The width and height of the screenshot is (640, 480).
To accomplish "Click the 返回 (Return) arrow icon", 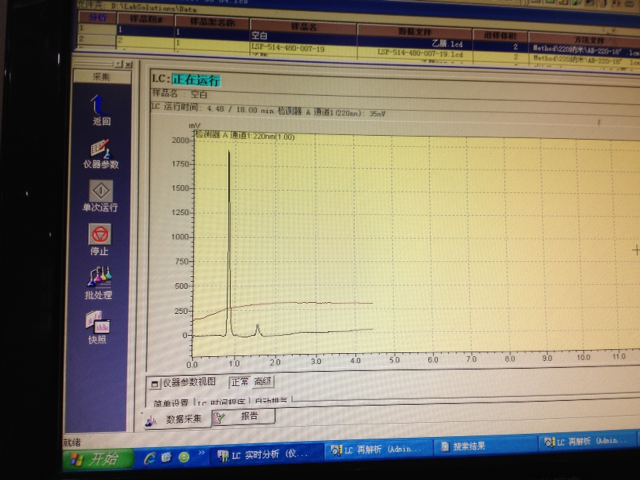I will point(99,105).
